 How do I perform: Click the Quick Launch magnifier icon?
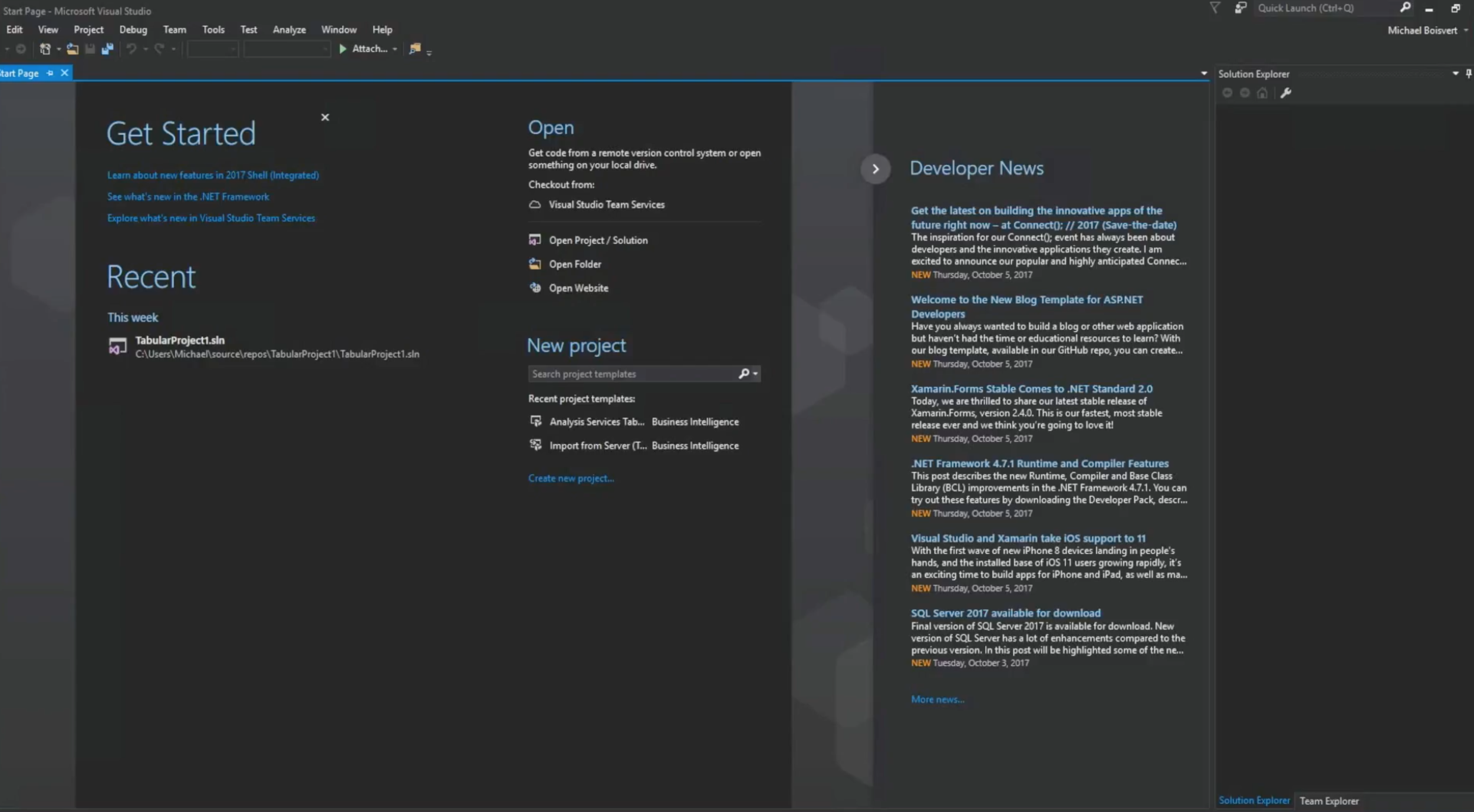(x=1405, y=8)
